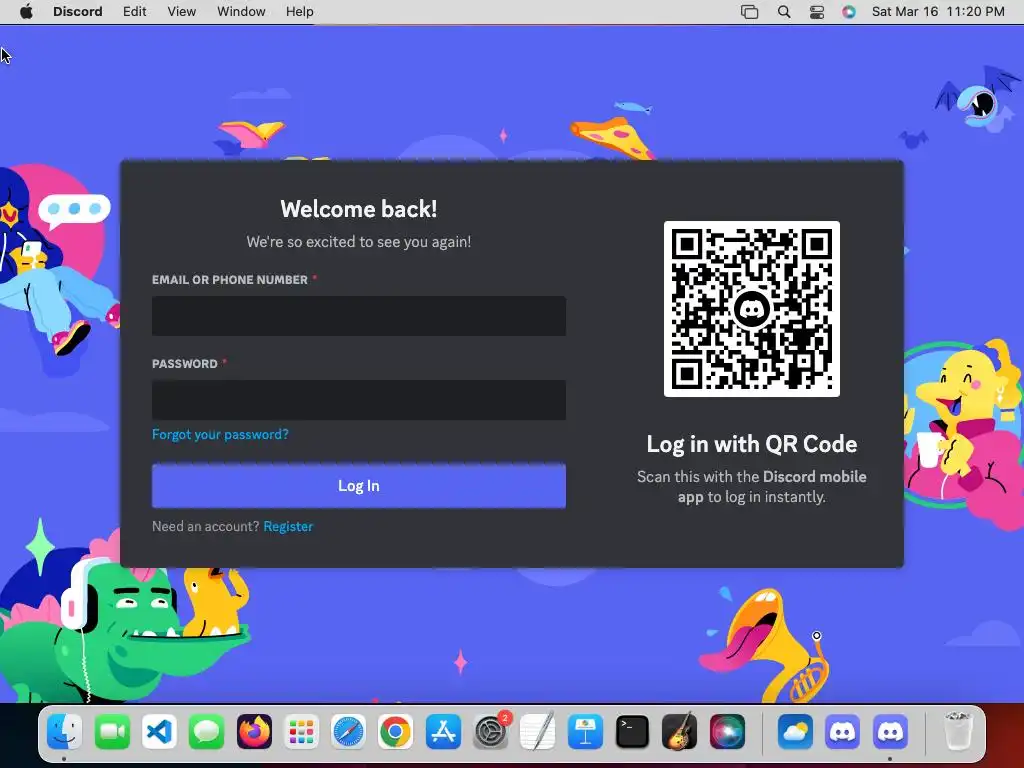Click the Log In button
The width and height of the screenshot is (1024, 768).
point(359,486)
